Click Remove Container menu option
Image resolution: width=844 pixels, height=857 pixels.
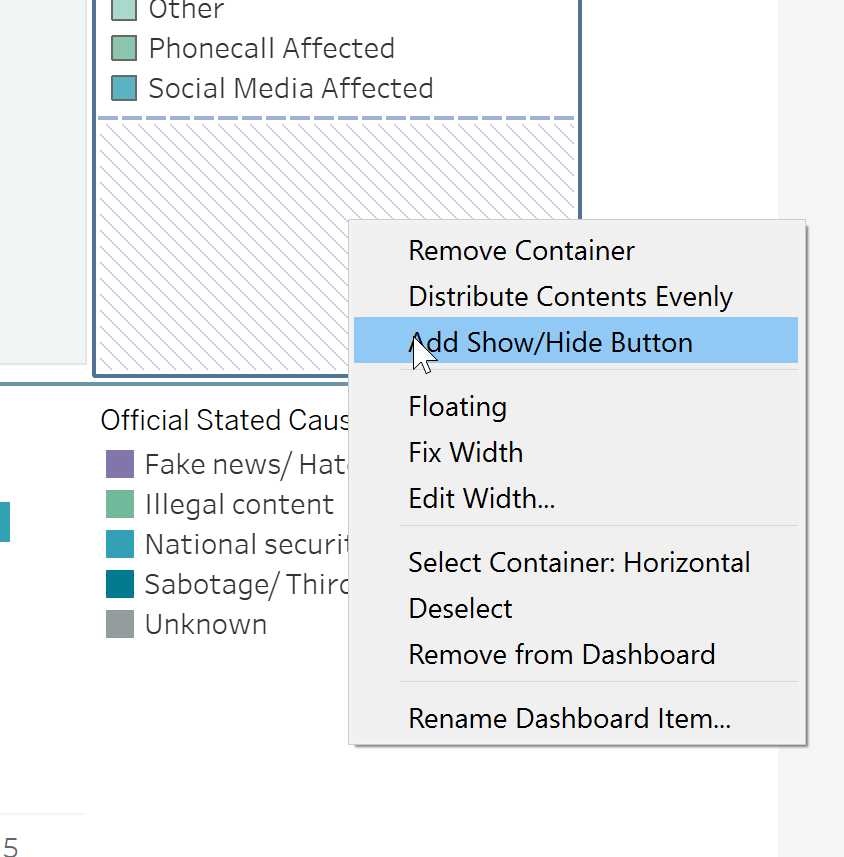pos(521,250)
